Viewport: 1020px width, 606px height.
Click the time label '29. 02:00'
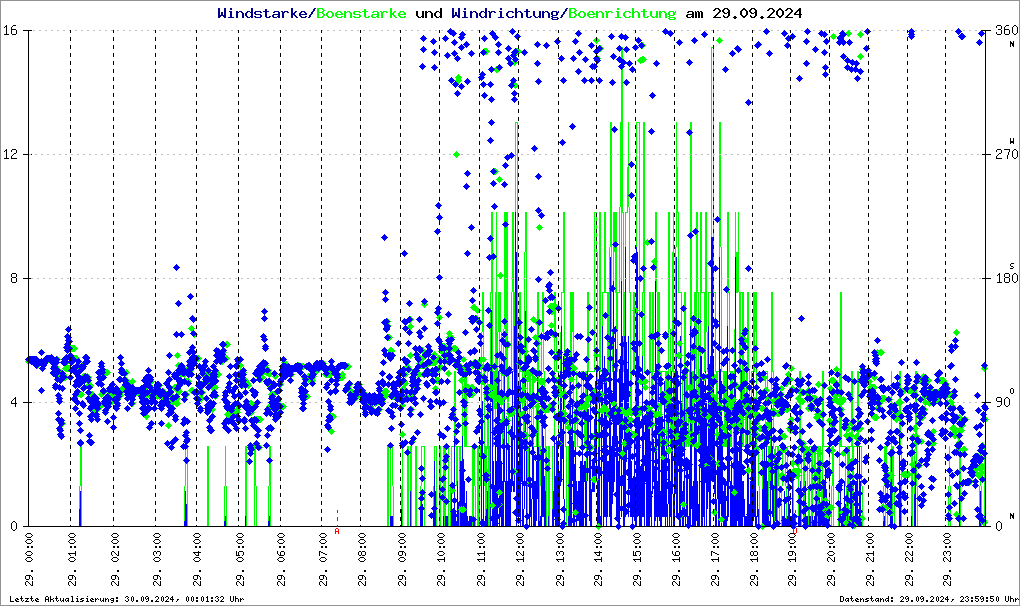(114, 559)
